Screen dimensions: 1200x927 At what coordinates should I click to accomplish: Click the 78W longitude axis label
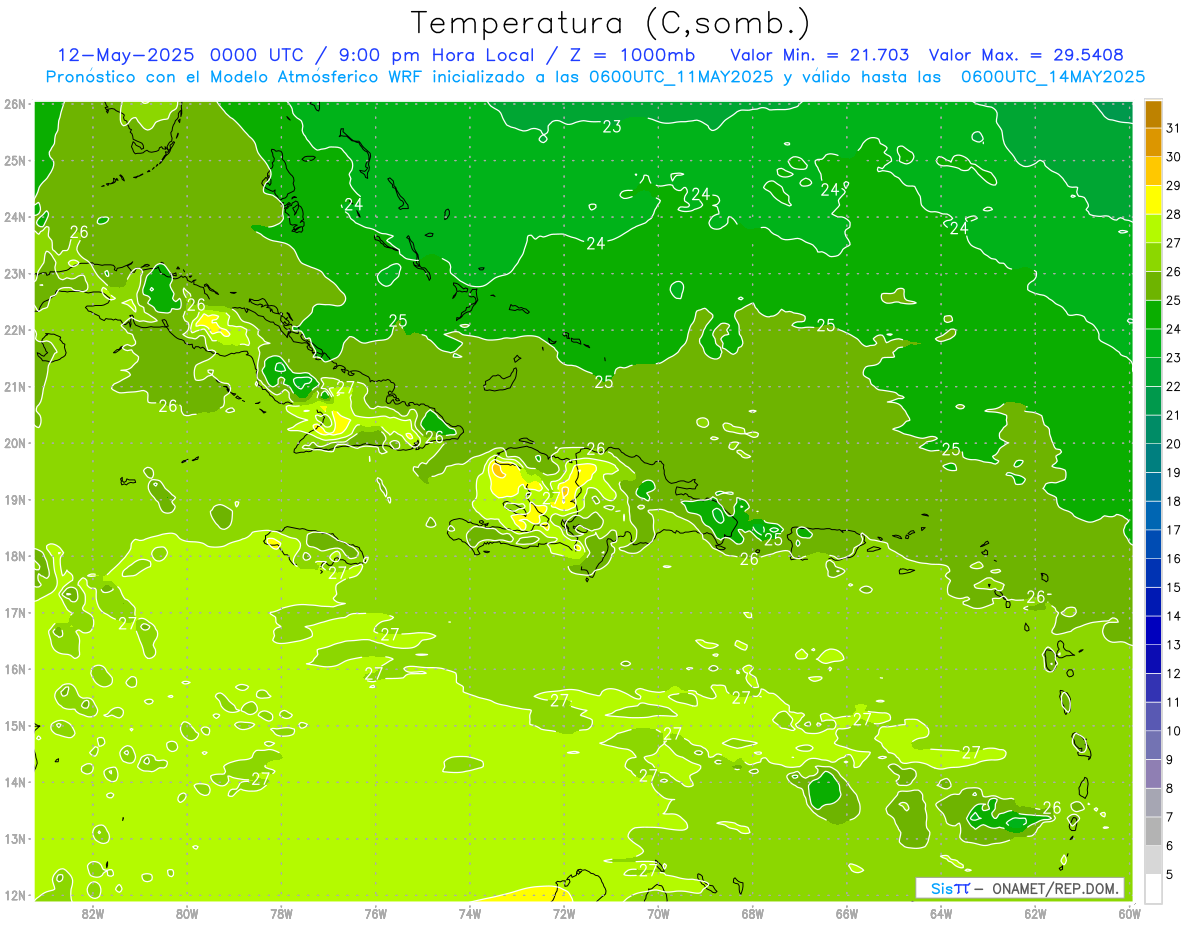281,913
